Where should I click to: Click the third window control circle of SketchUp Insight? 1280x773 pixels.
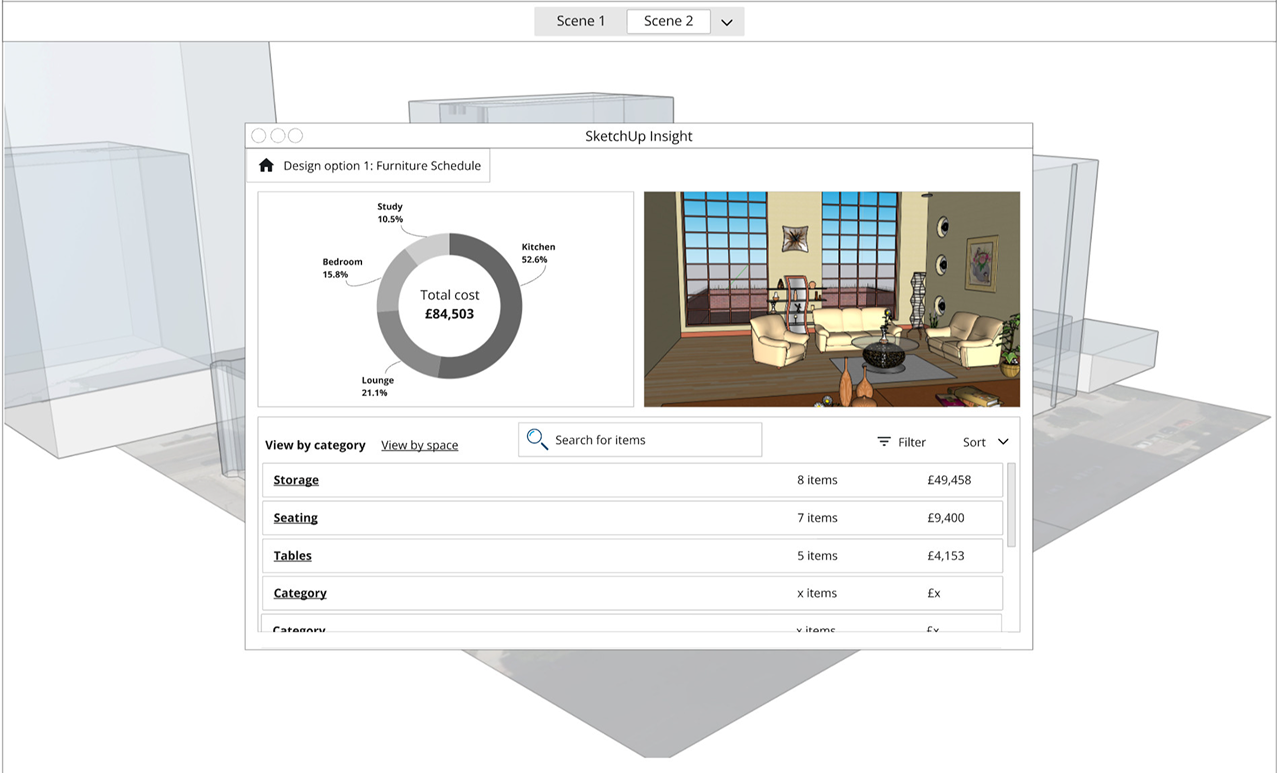295,136
